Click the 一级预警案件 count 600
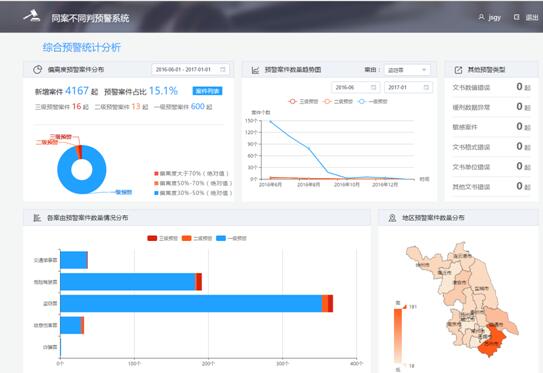Viewport: 543px width, 373px height. (198, 106)
